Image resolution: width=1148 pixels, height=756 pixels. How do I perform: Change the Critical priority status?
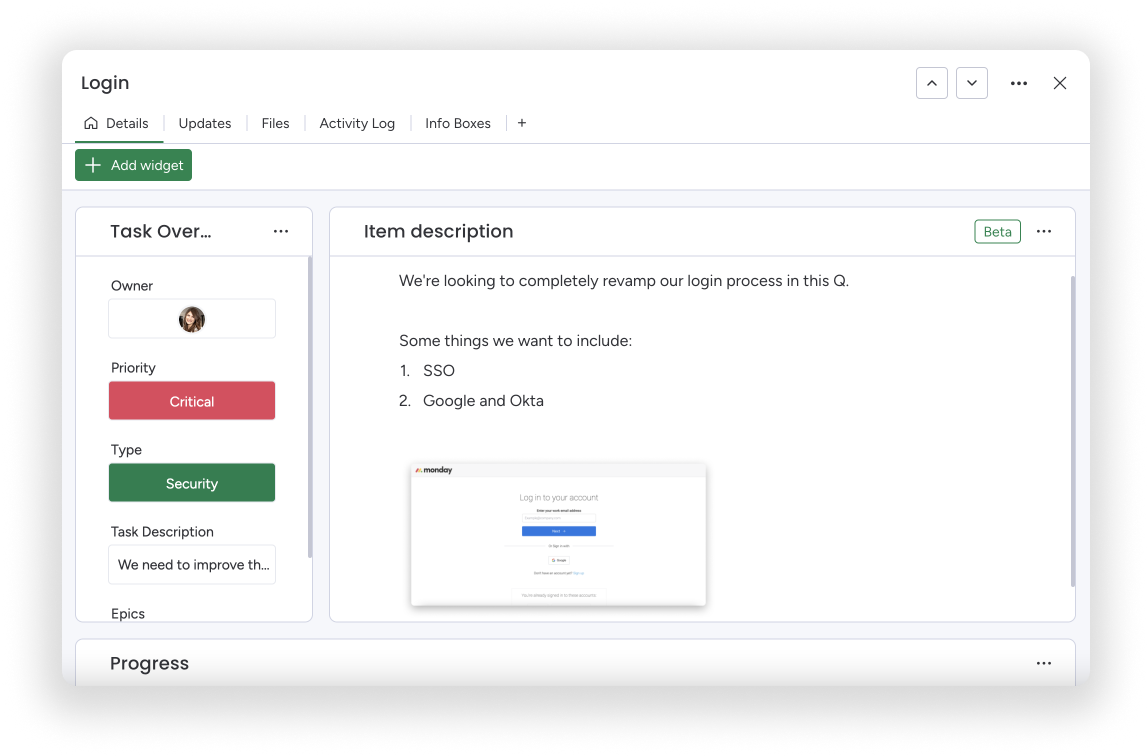click(192, 401)
